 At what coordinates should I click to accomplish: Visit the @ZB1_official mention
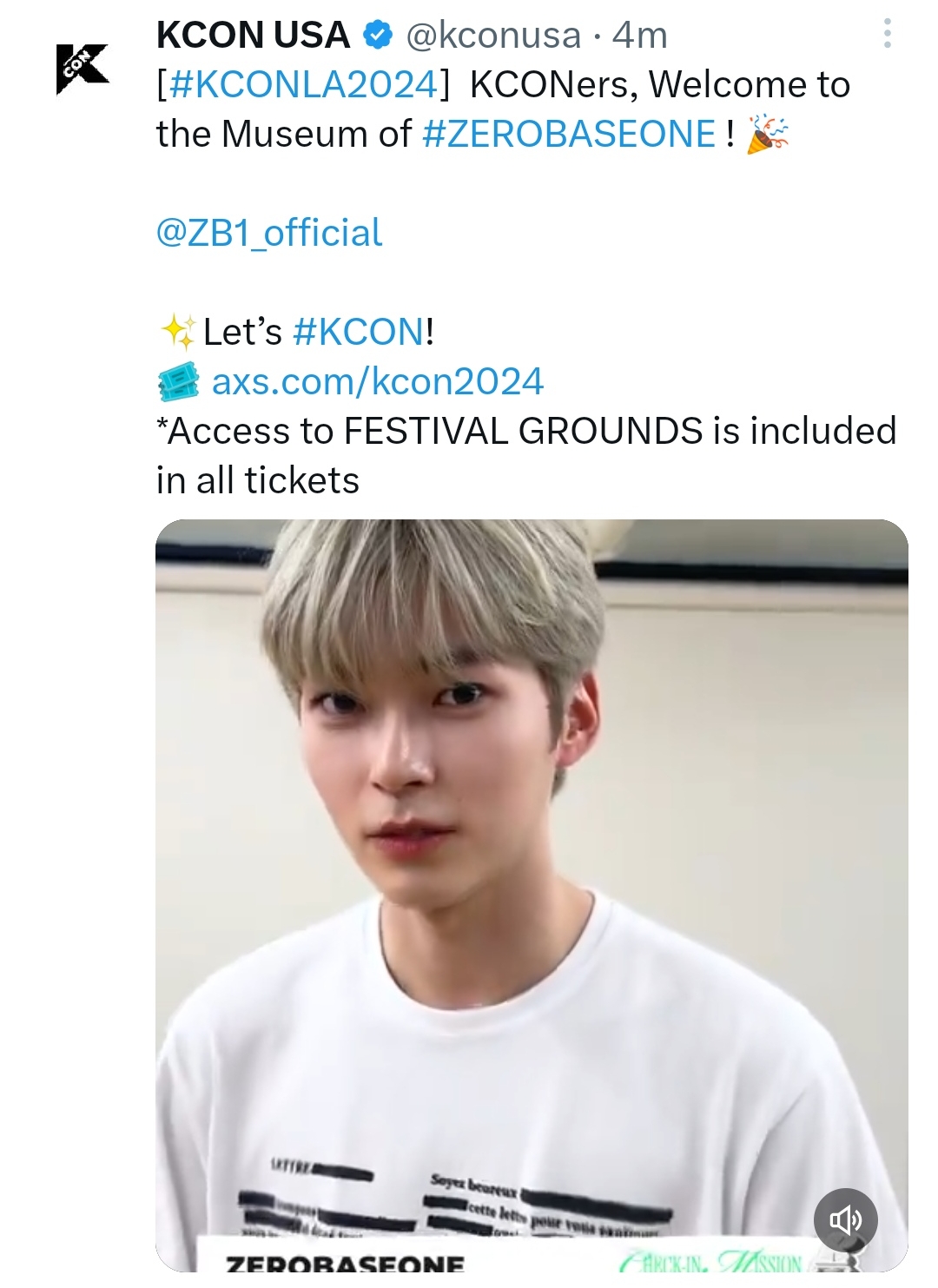pos(269,233)
